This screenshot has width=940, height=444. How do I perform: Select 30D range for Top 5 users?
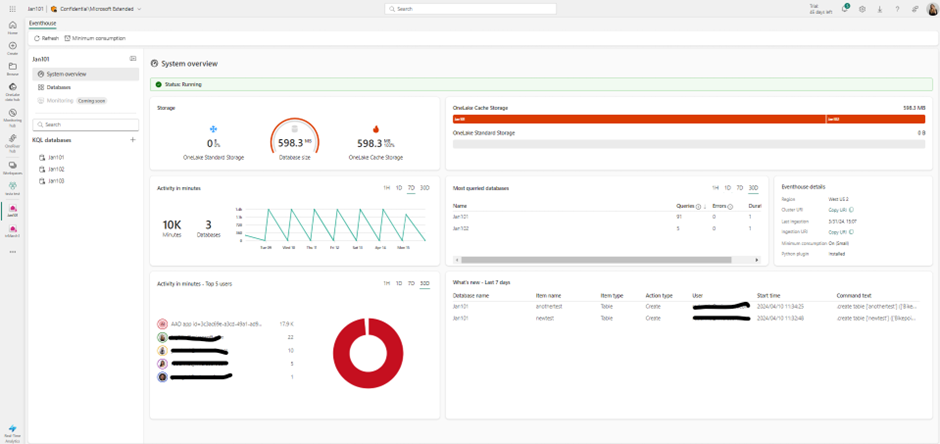(x=424, y=283)
